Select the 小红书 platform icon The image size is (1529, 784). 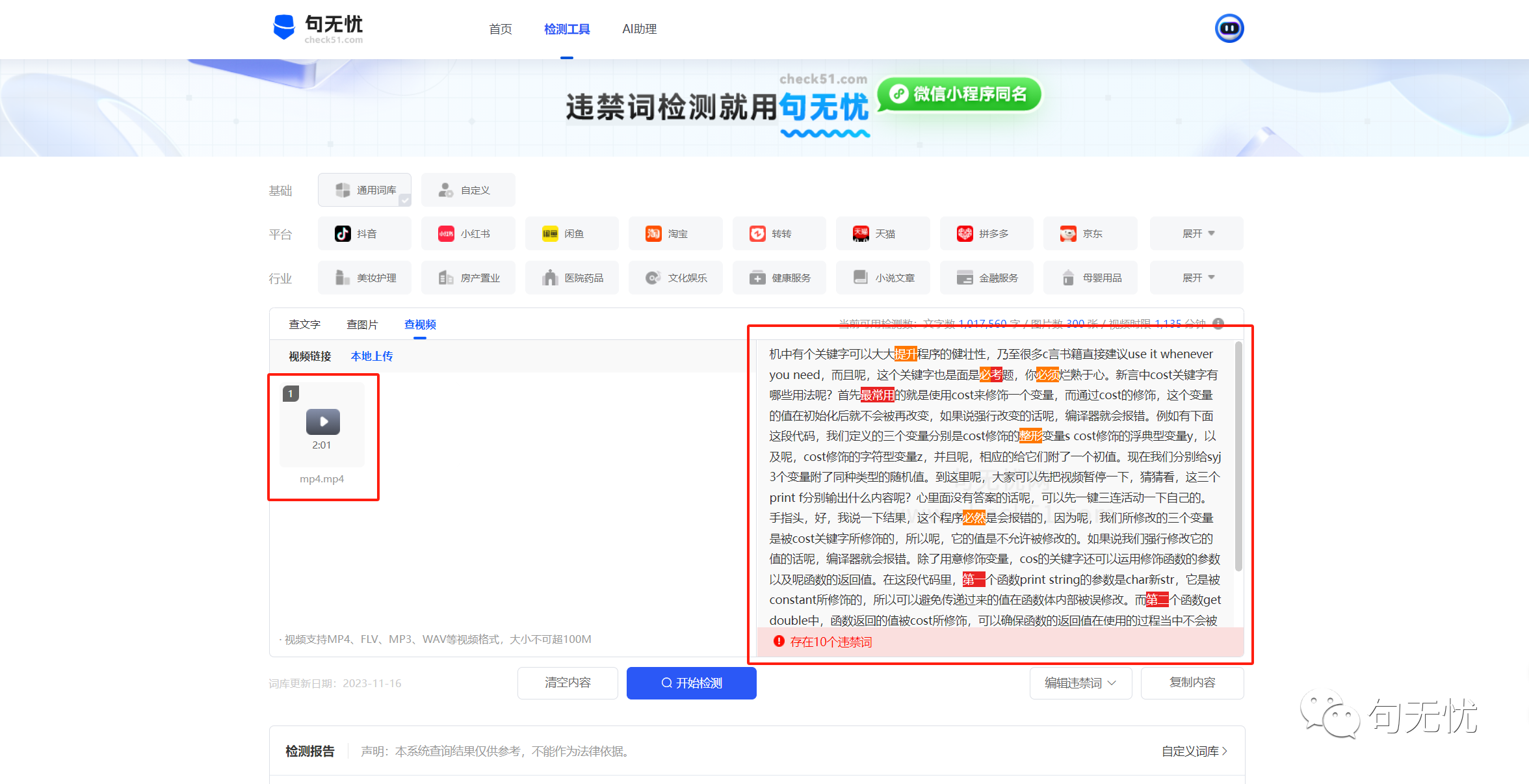point(446,234)
